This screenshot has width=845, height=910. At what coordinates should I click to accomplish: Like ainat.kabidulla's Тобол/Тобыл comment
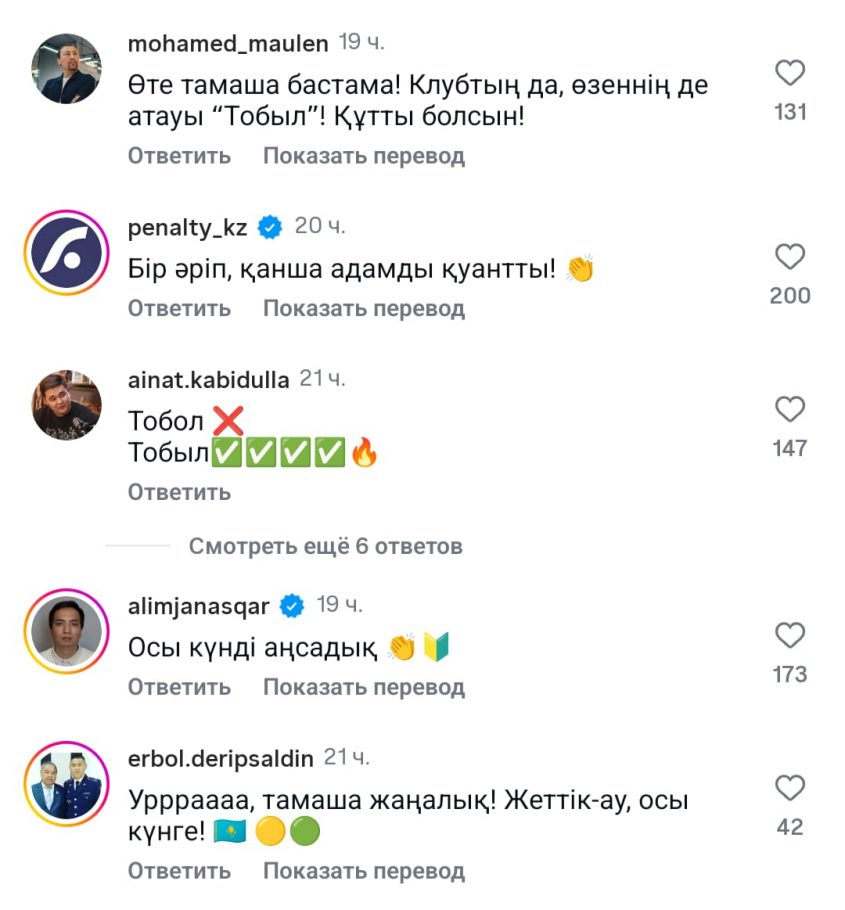coord(790,409)
